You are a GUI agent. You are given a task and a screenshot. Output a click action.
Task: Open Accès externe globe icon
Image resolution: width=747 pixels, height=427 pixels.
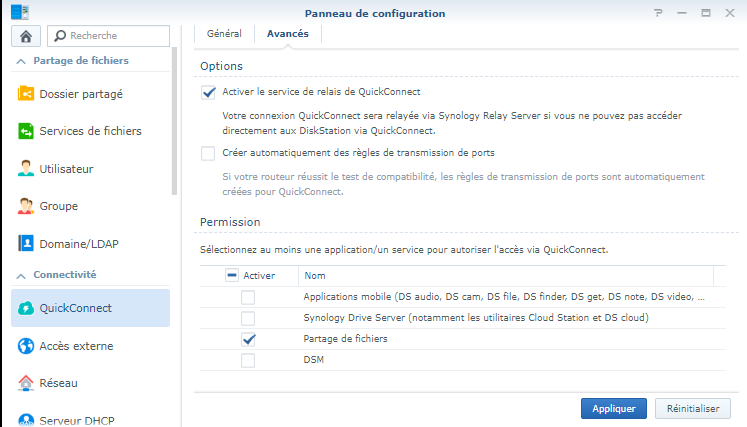[26, 346]
